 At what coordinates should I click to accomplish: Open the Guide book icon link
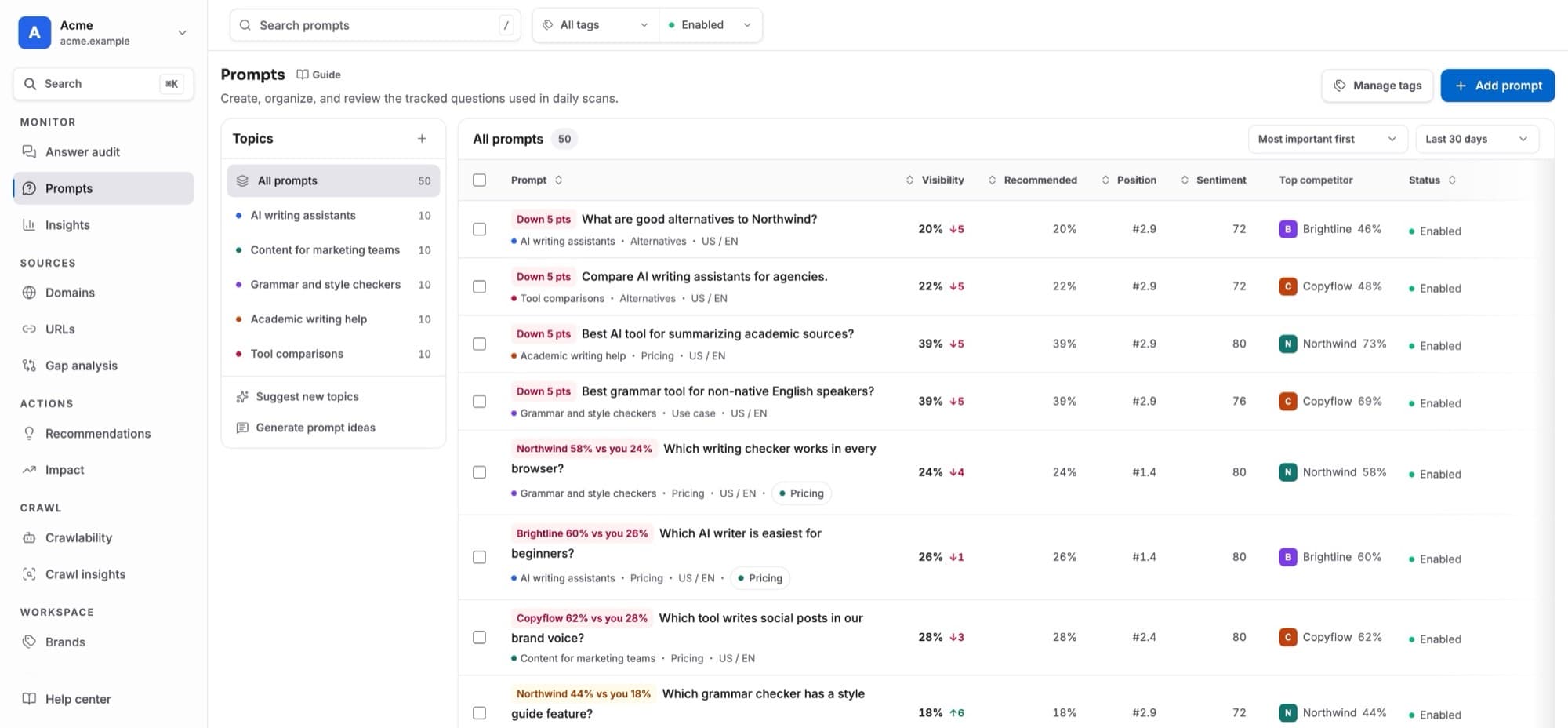point(303,75)
